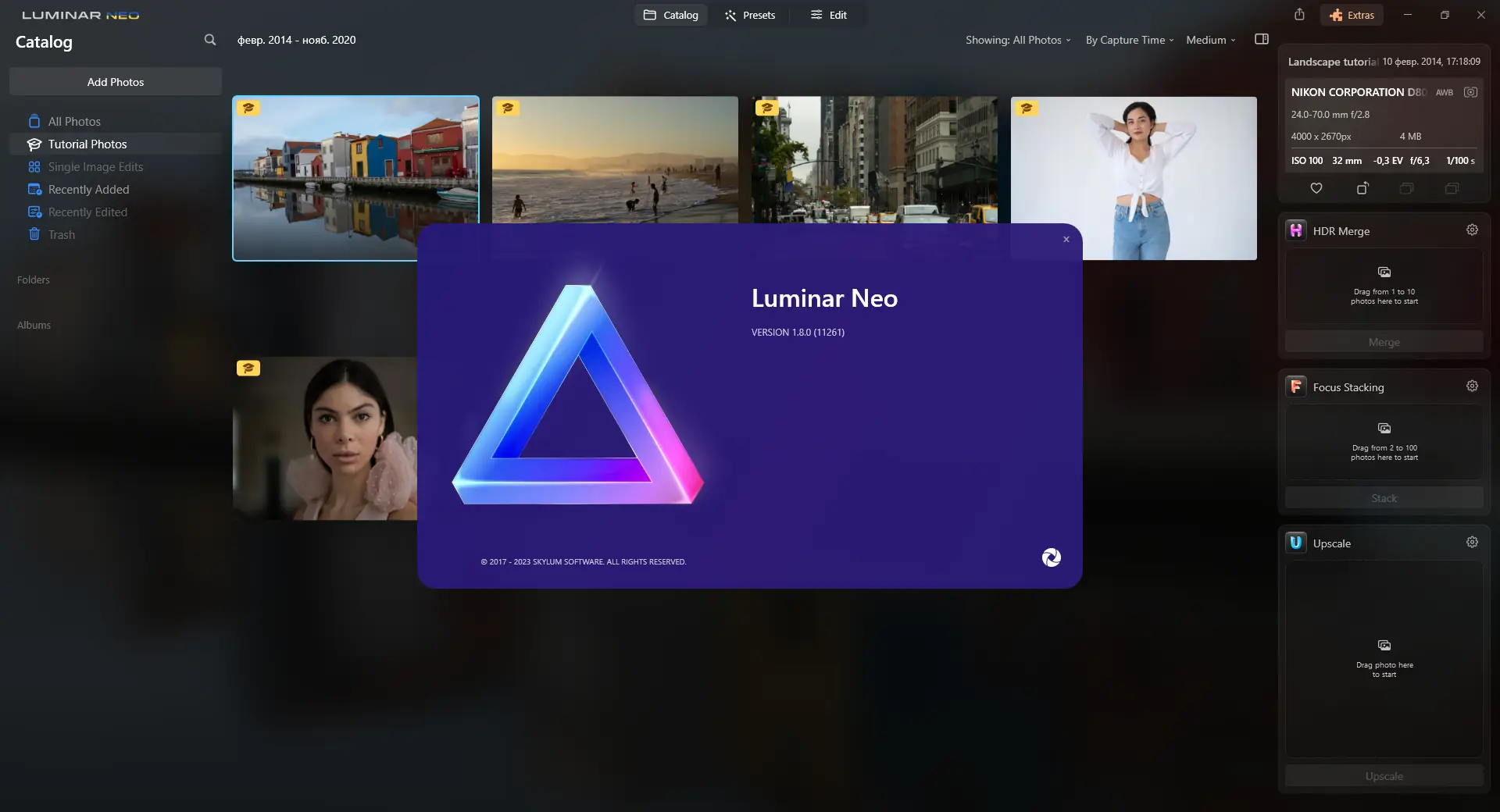Click the AWB white balance label
1500x812 pixels.
click(1444, 92)
